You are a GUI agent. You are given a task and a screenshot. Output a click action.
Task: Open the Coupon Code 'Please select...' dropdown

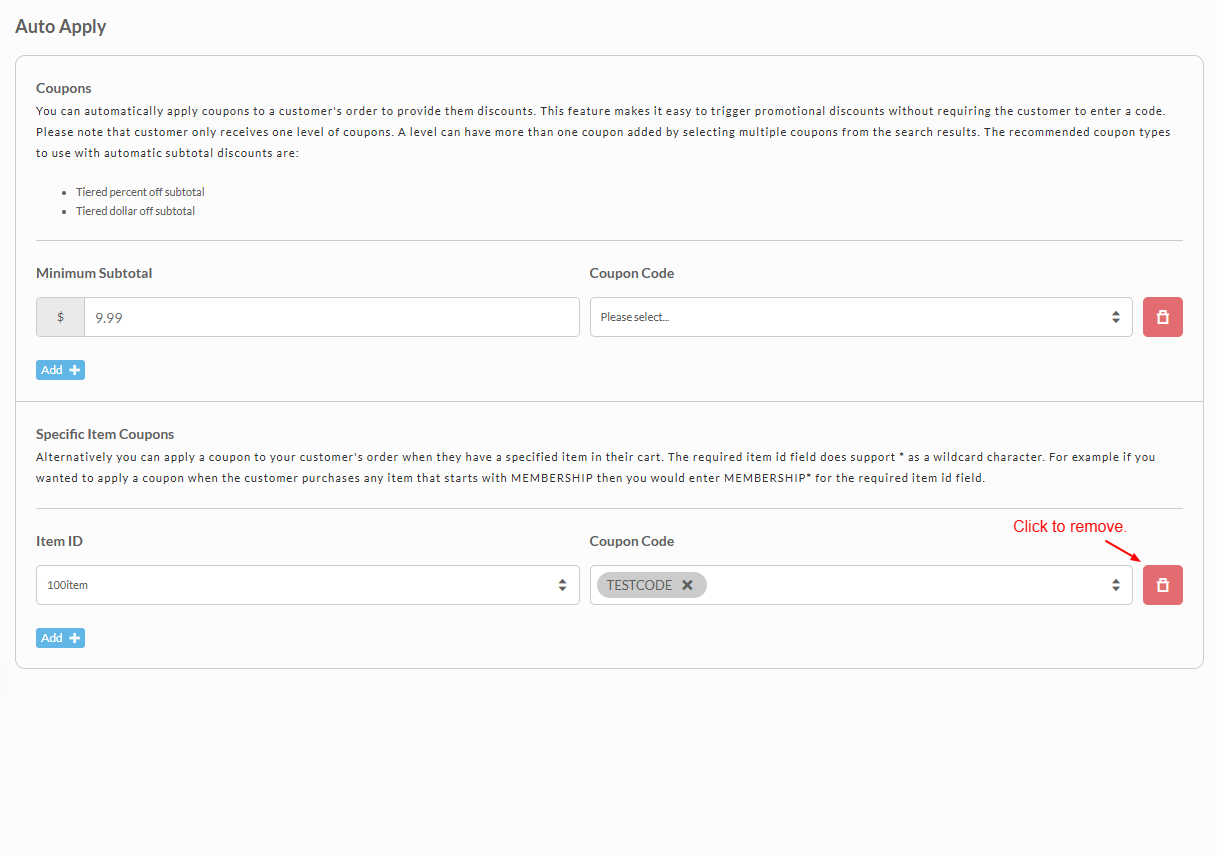861,317
